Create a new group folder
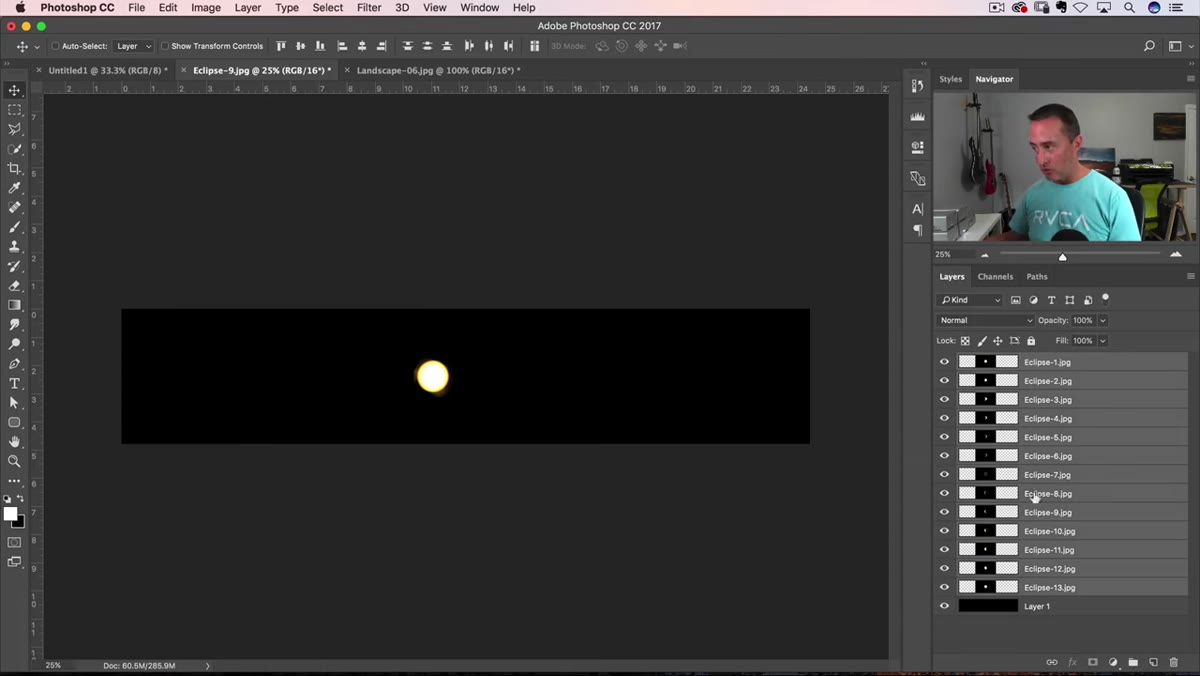1200x676 pixels. 1133,662
